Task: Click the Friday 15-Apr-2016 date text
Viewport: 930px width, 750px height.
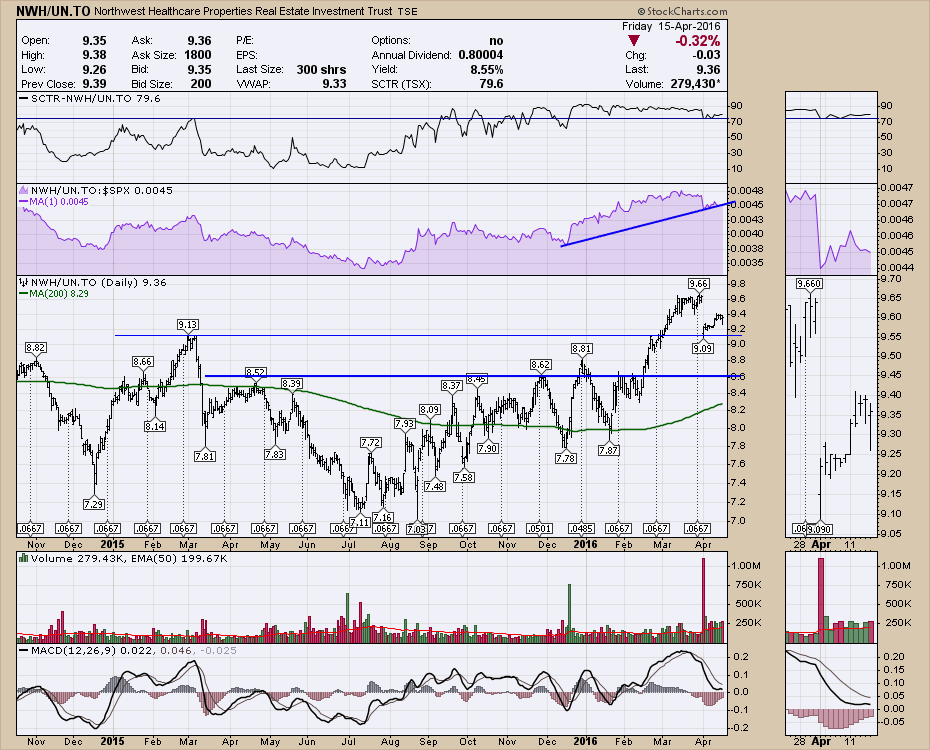Action: (x=671, y=26)
